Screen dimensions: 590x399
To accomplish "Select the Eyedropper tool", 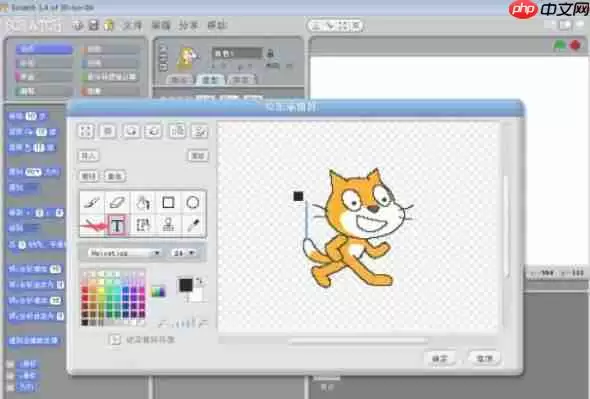I will click(193, 225).
